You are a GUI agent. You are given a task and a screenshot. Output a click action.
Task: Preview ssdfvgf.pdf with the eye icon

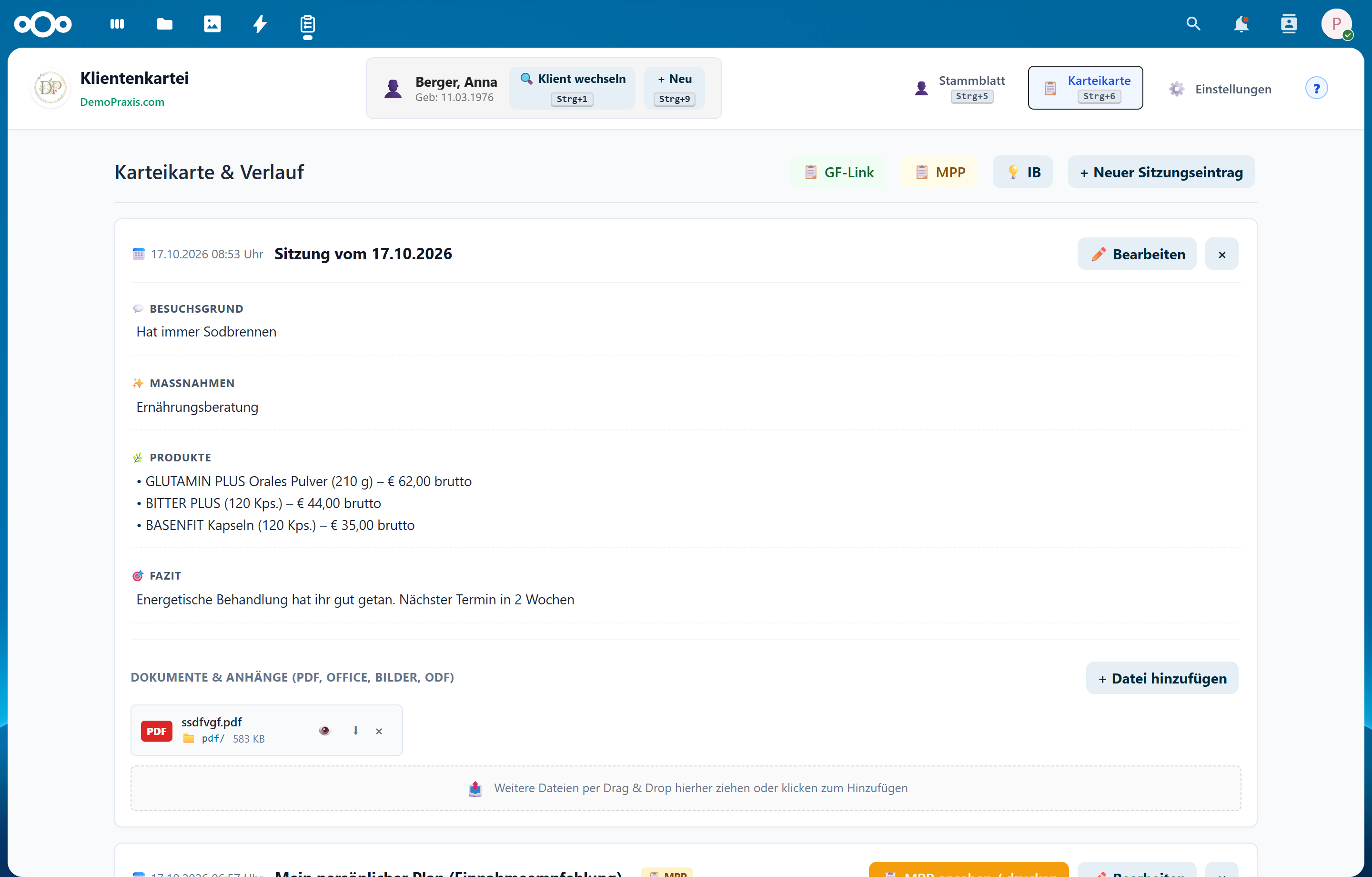(324, 731)
